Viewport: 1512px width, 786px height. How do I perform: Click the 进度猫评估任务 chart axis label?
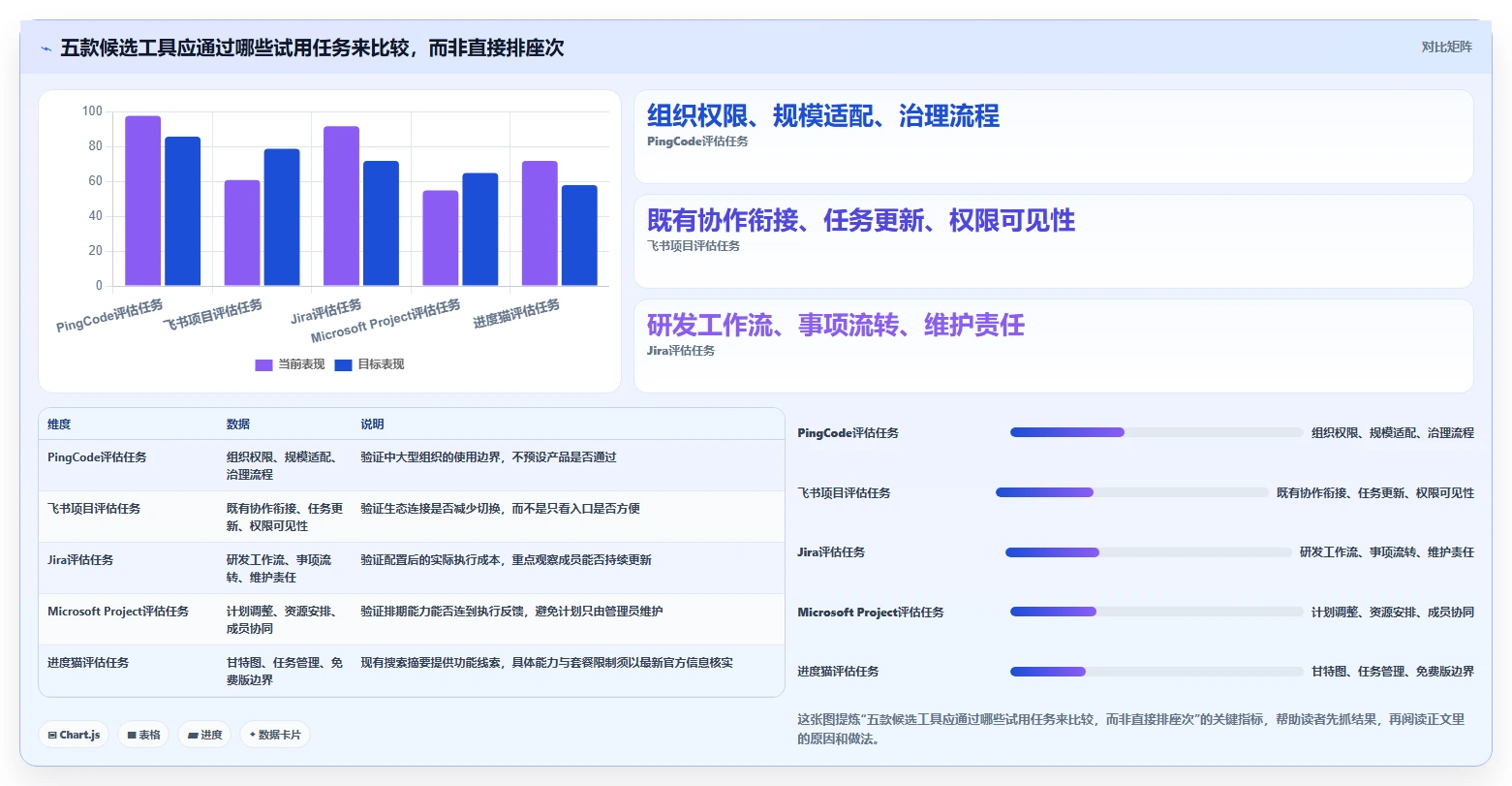516,314
